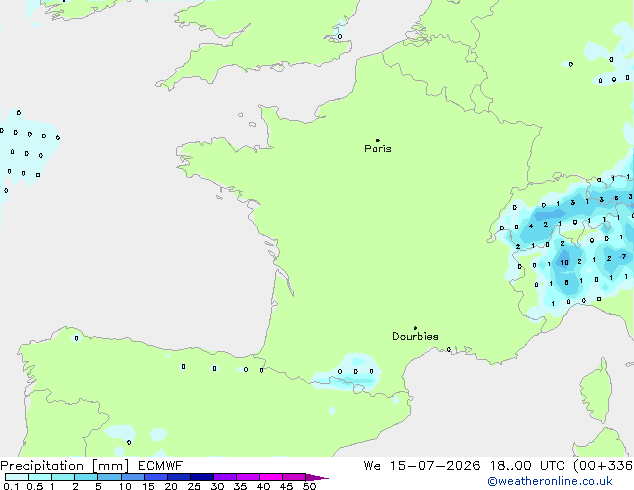The image size is (634, 490).
Task: Pick the dark navy swatch between 25 and 30
Action: (202, 477)
